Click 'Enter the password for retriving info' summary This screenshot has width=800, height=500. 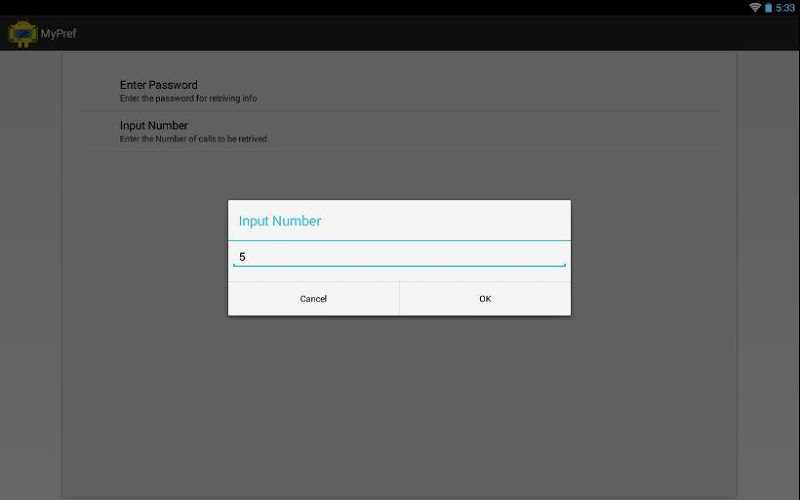(188, 98)
